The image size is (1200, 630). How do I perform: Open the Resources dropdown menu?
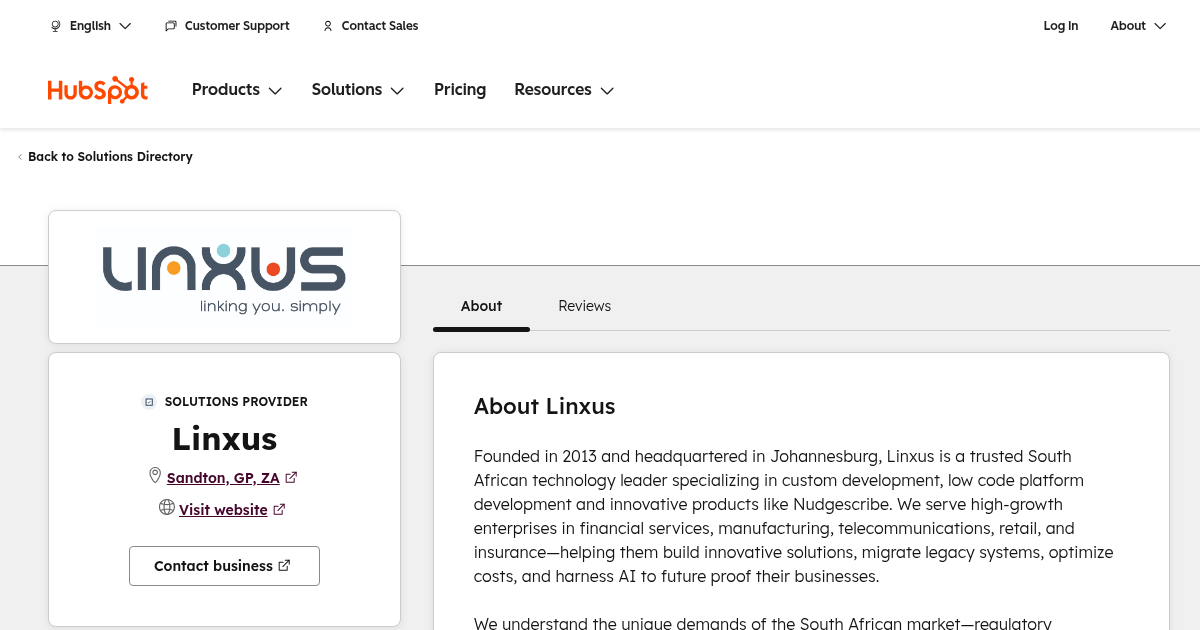[563, 90]
